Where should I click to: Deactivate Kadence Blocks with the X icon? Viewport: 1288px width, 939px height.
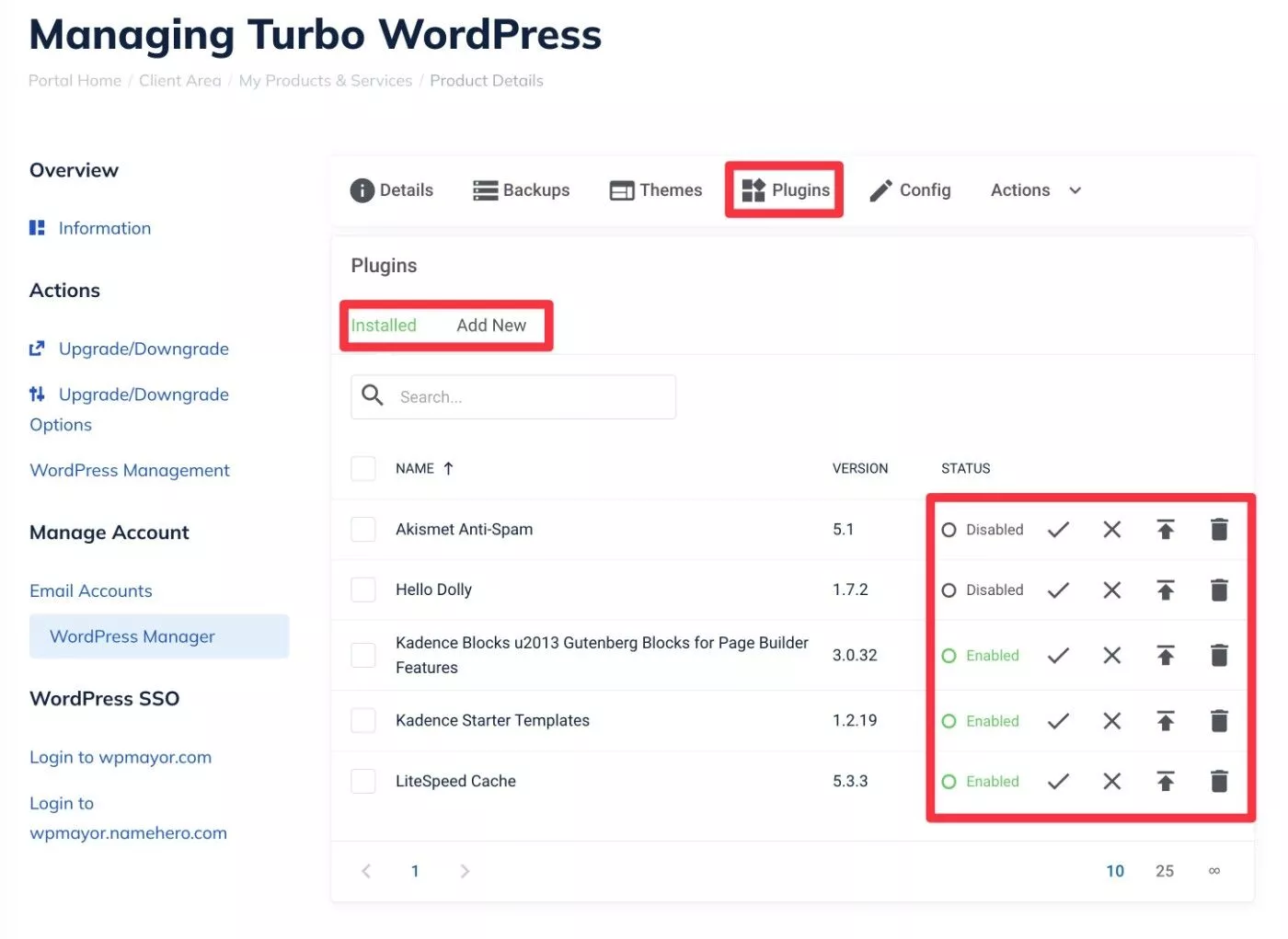1111,656
